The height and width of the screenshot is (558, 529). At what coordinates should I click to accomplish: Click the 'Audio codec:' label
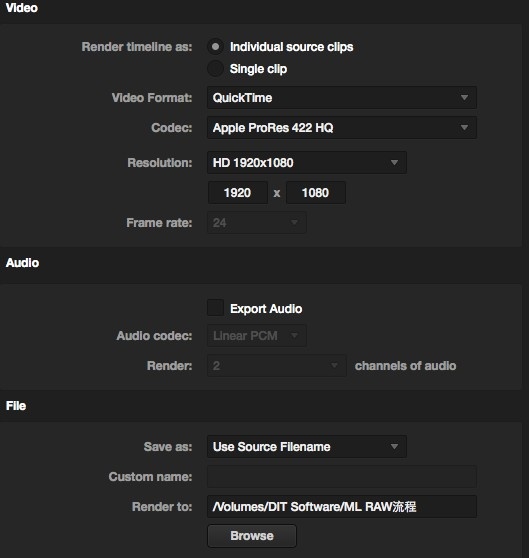tap(154, 336)
